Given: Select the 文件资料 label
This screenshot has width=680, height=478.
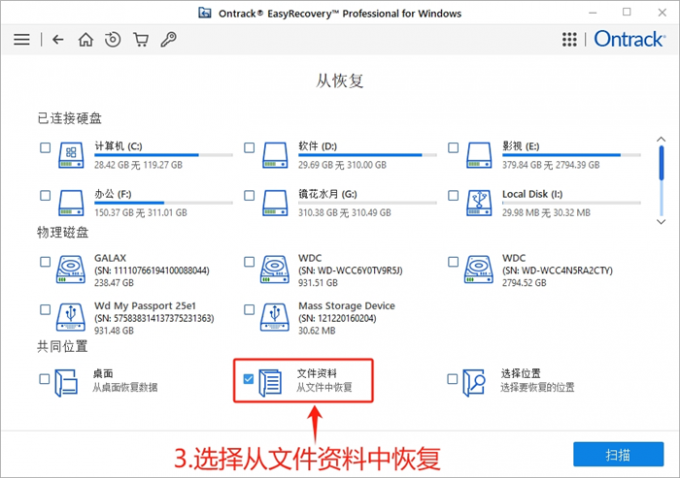Looking at the screenshot, I should pyautogui.click(x=317, y=373).
